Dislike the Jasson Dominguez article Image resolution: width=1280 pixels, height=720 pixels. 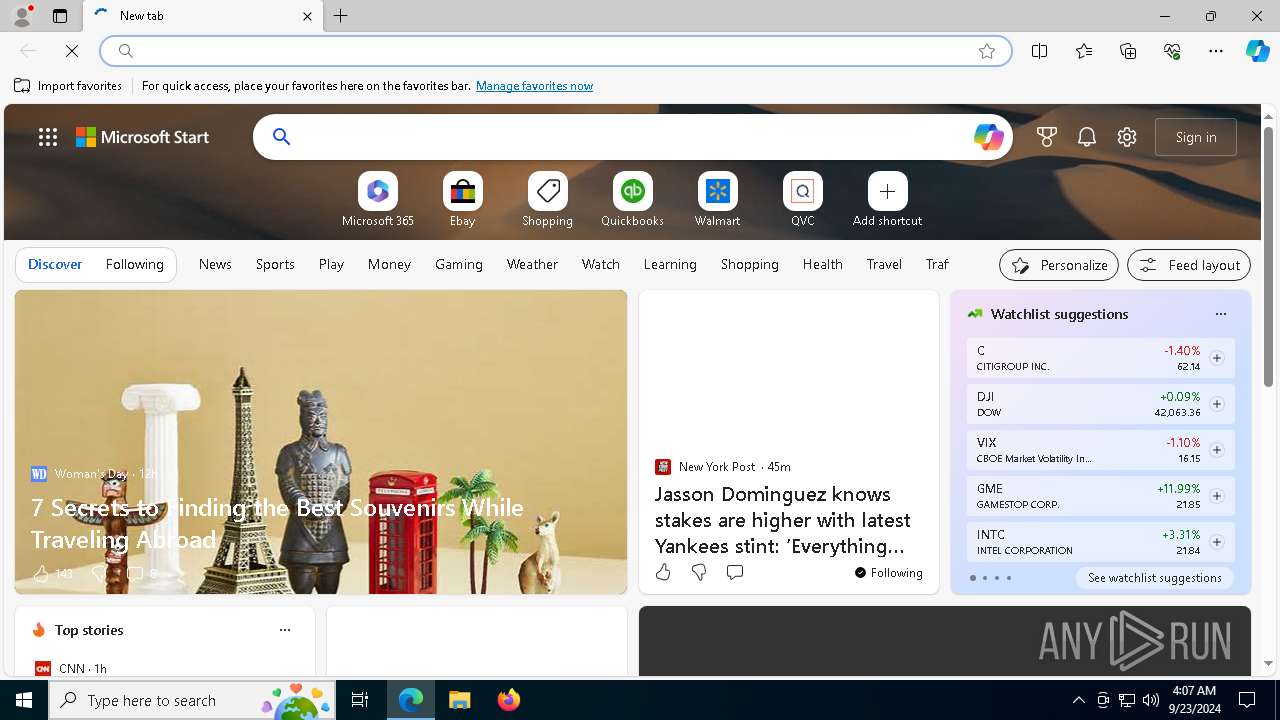coord(699,572)
